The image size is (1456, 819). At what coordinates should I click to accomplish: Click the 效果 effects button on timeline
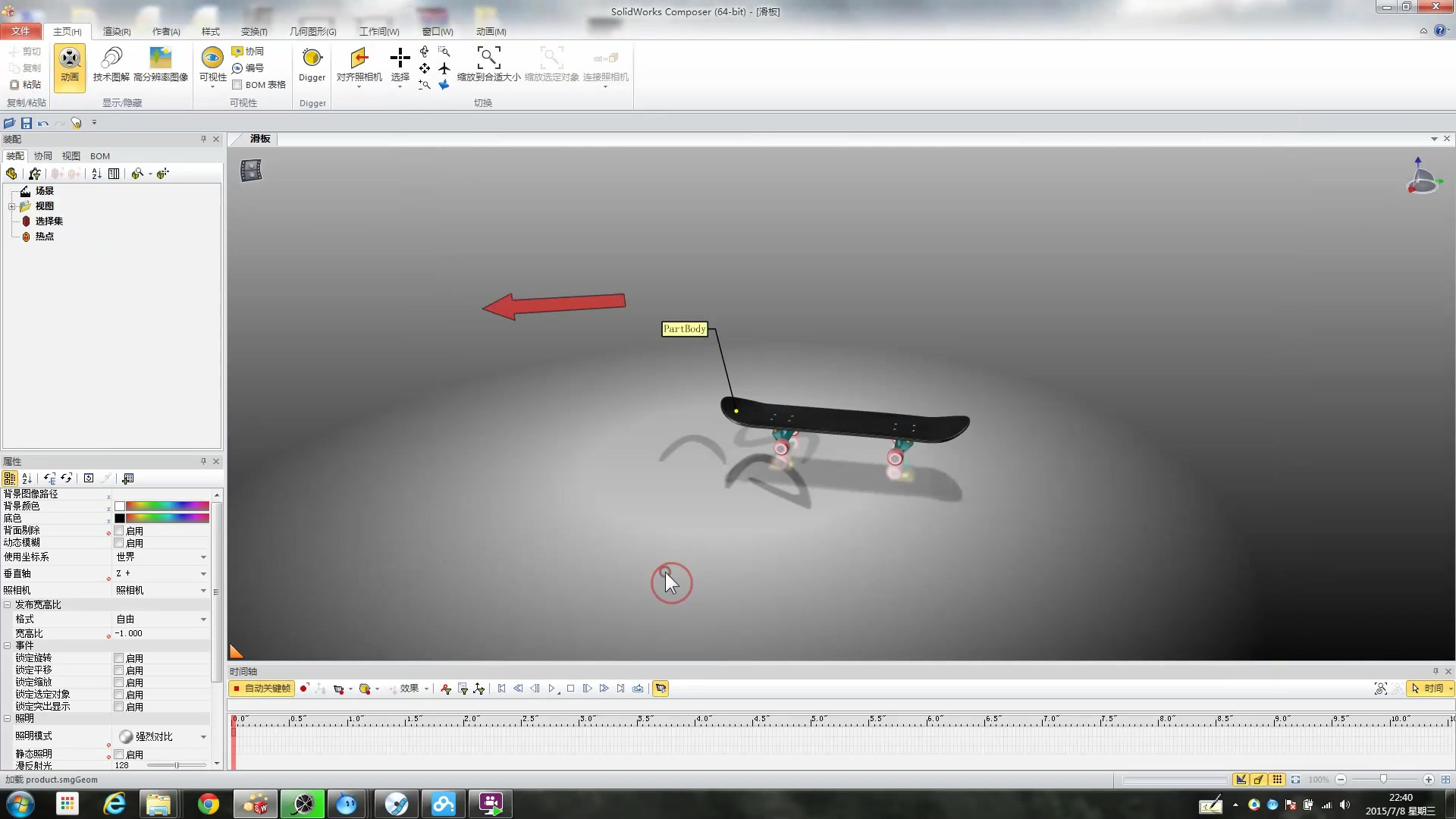point(409,689)
